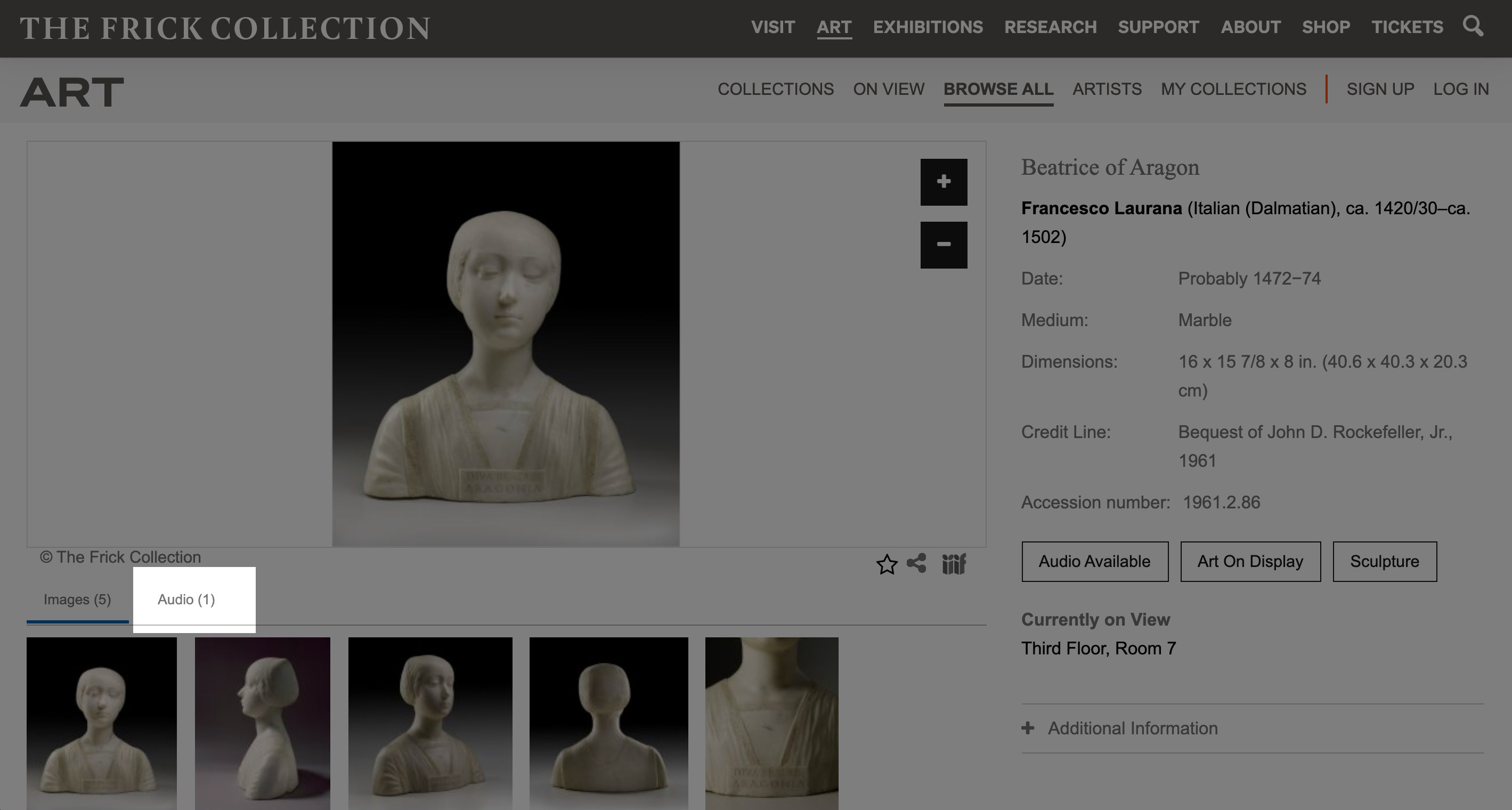
Task: Open the Francesco Laurana artist link
Action: 1101,208
